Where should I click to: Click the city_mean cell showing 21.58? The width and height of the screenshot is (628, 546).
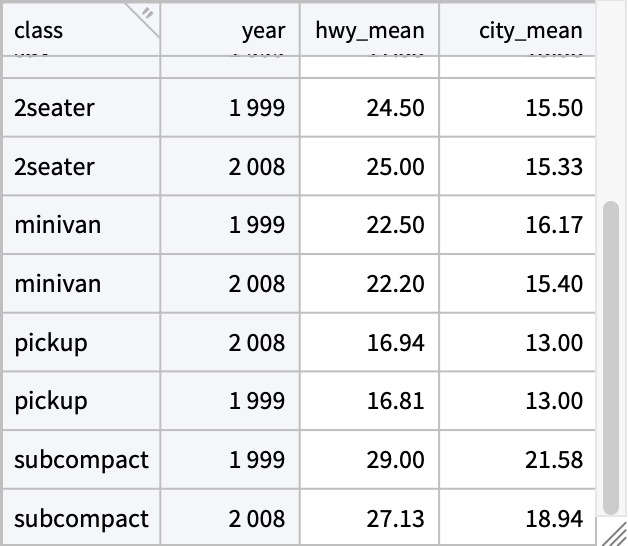(x=553, y=460)
